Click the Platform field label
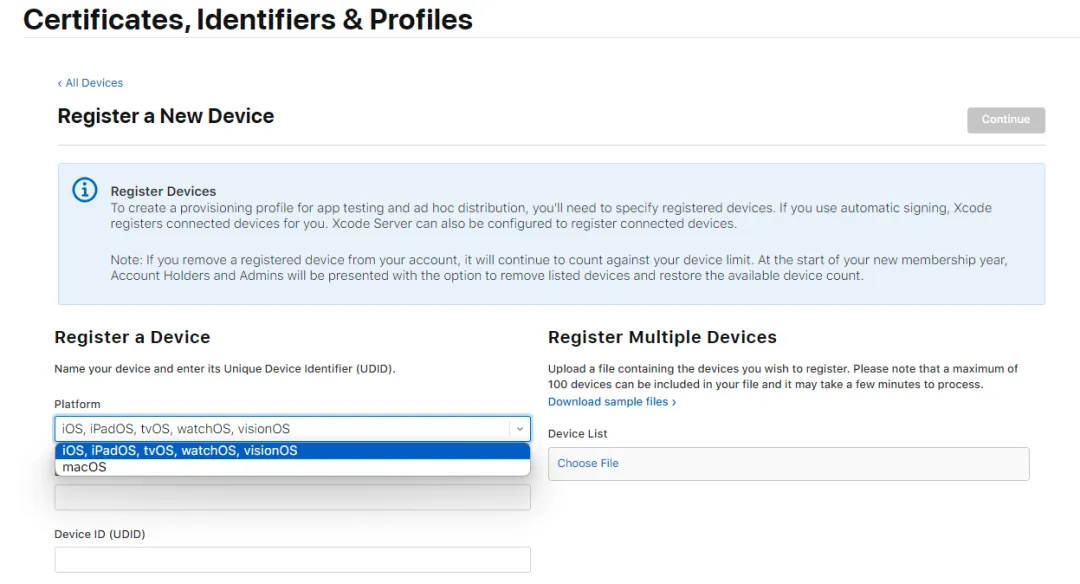This screenshot has height=584, width=1080. [77, 404]
